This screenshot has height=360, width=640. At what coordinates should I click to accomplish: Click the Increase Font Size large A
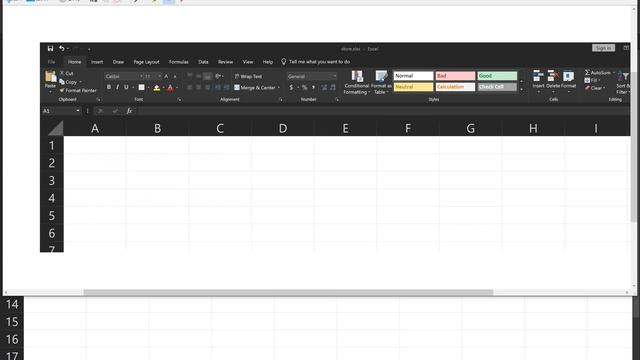(166, 76)
